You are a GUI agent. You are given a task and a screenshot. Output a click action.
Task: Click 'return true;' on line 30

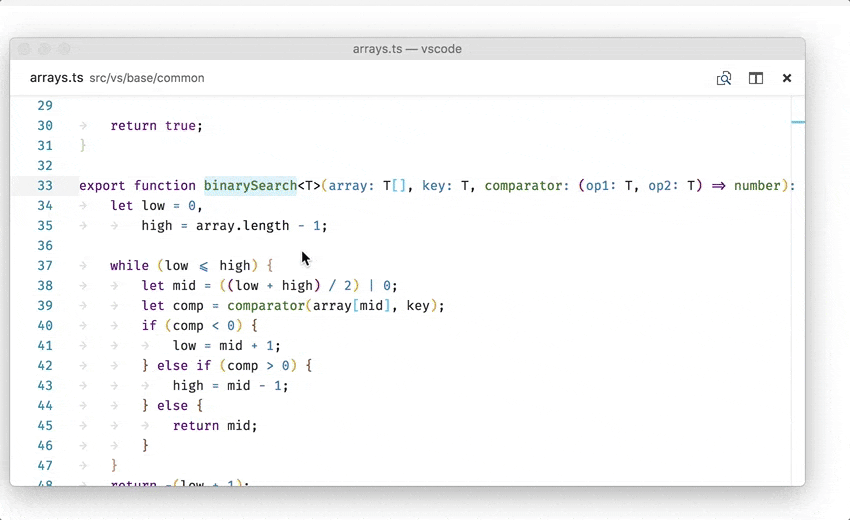click(156, 126)
